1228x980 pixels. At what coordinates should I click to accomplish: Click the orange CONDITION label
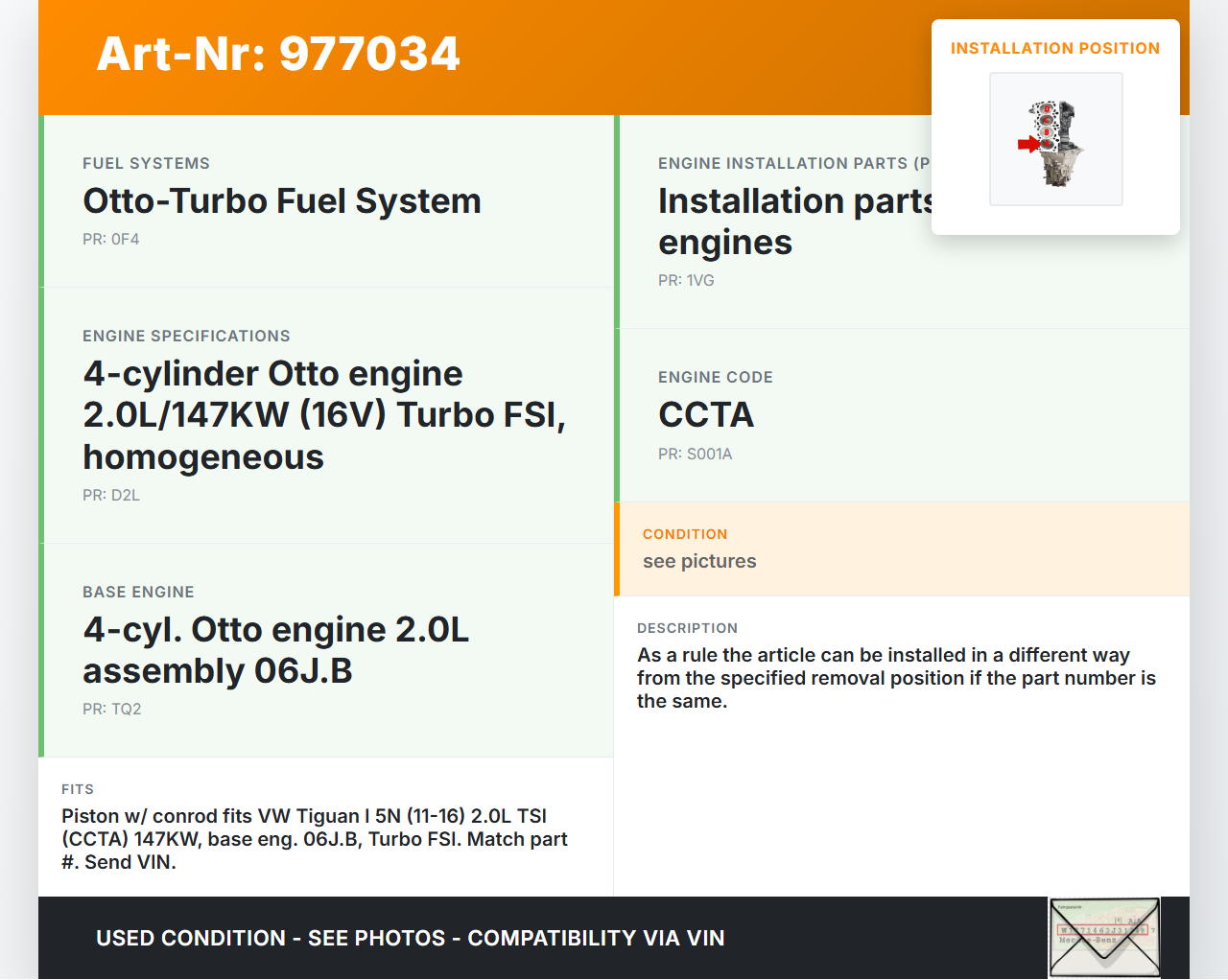tap(685, 534)
